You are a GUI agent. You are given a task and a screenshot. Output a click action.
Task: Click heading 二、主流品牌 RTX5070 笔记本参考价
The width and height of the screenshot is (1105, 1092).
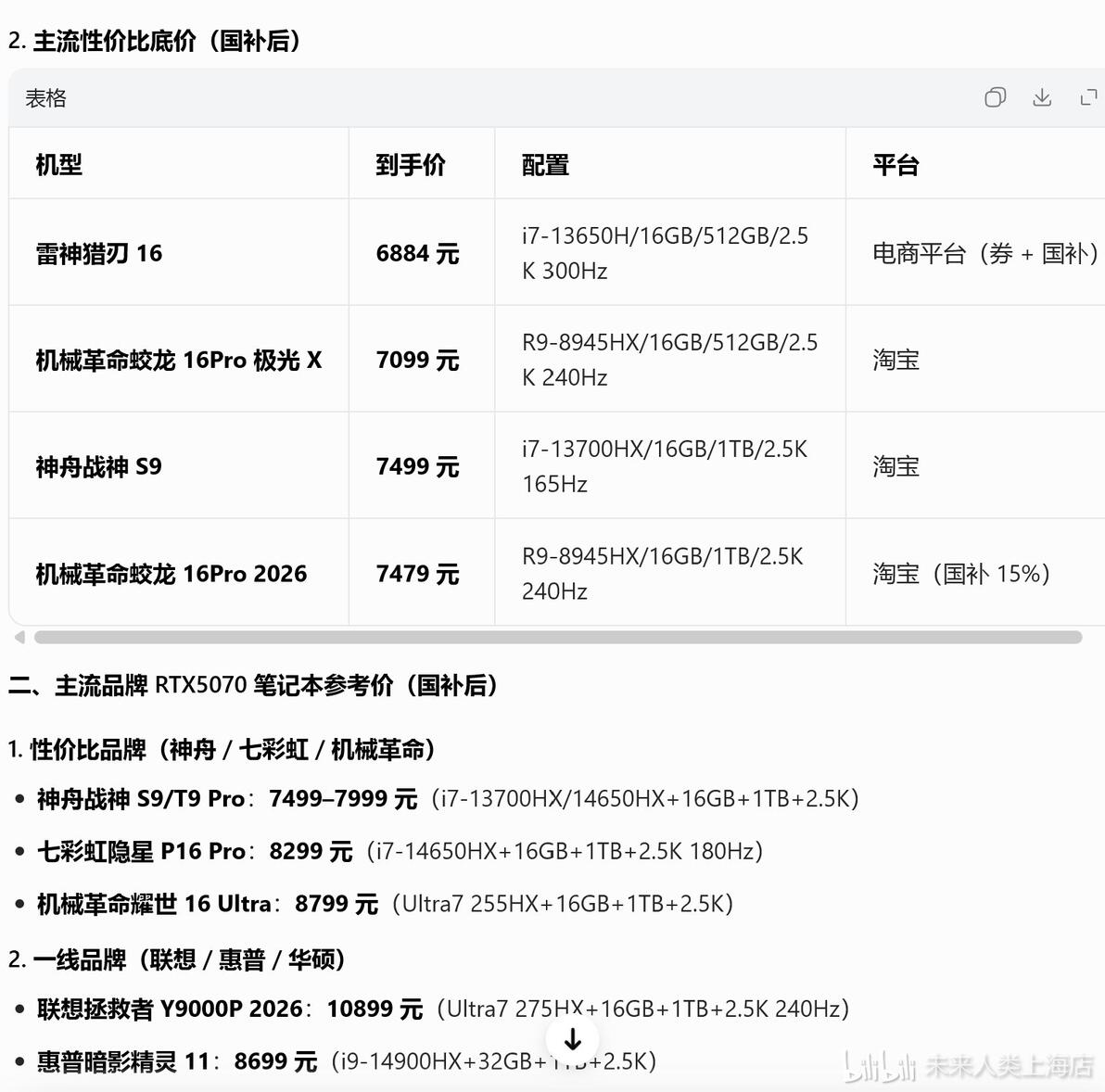(x=253, y=685)
